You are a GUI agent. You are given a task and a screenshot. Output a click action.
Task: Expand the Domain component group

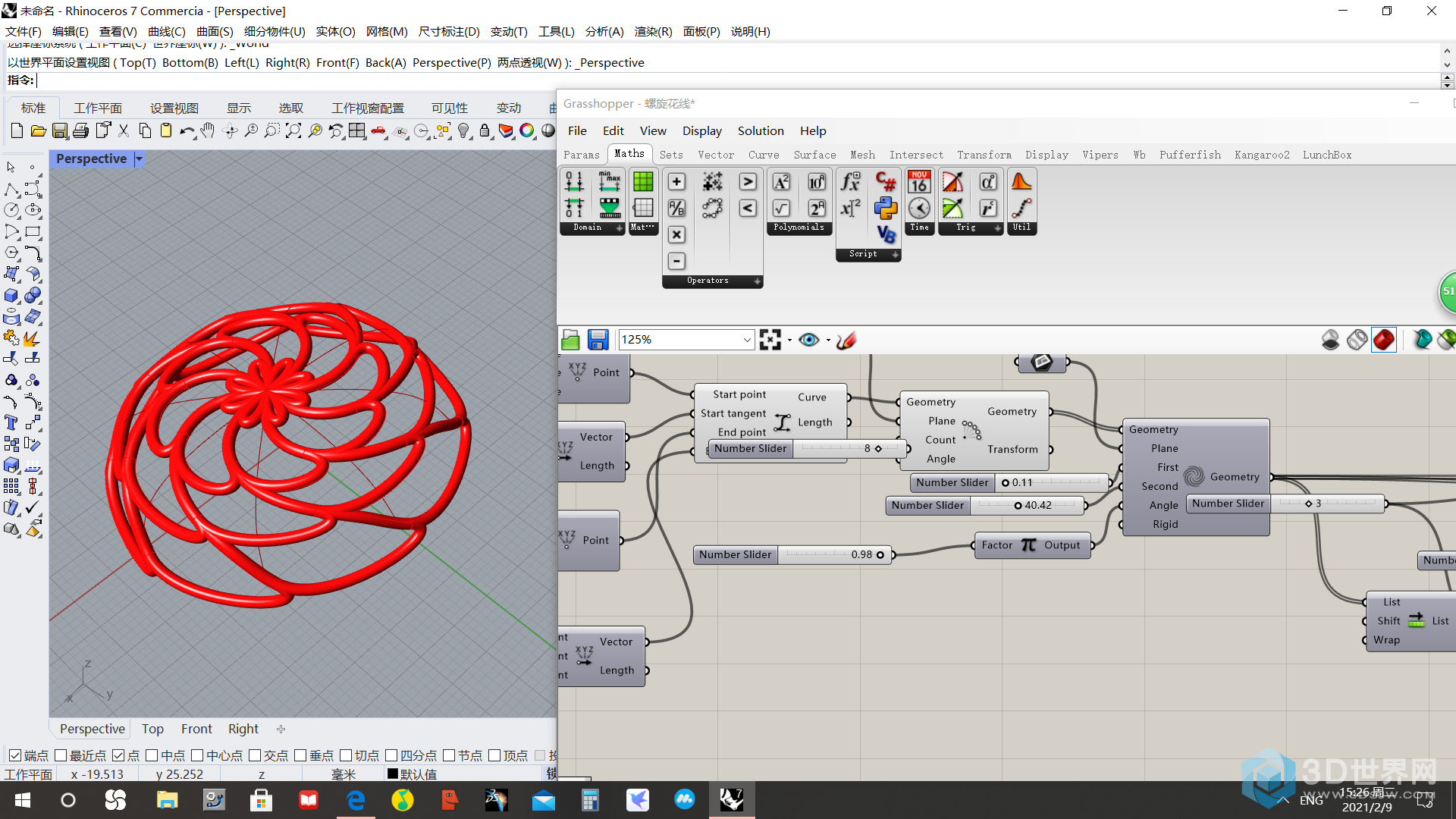click(619, 227)
